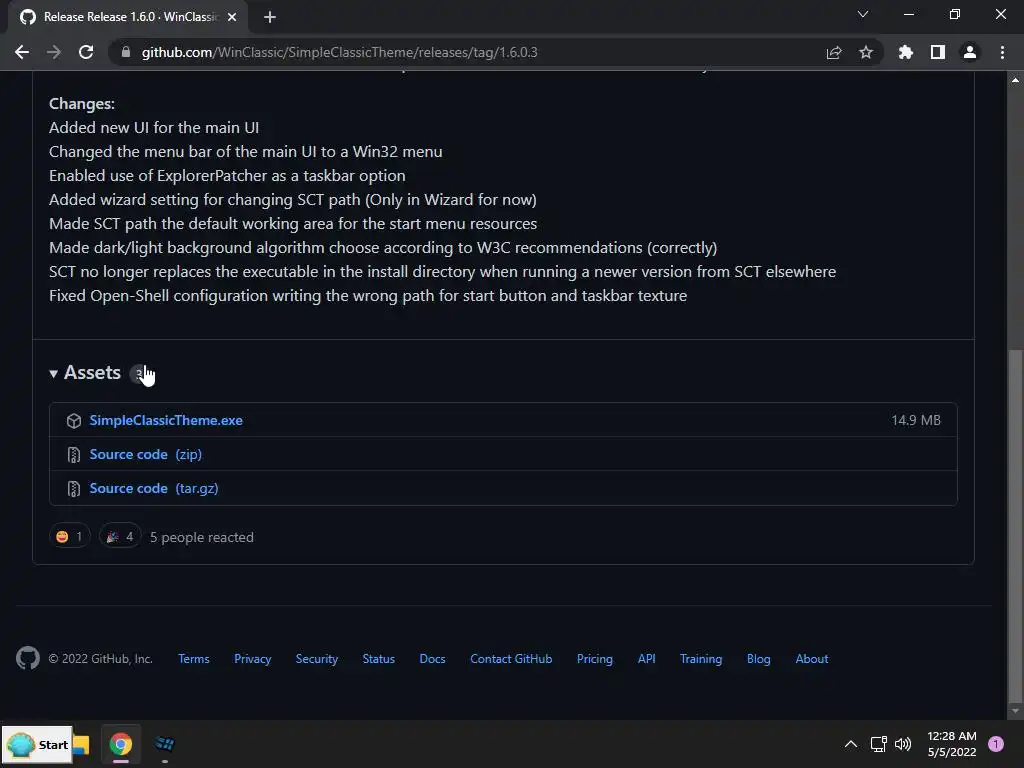Open a new browser tab
The height and width of the screenshot is (768, 1024).
click(x=270, y=17)
